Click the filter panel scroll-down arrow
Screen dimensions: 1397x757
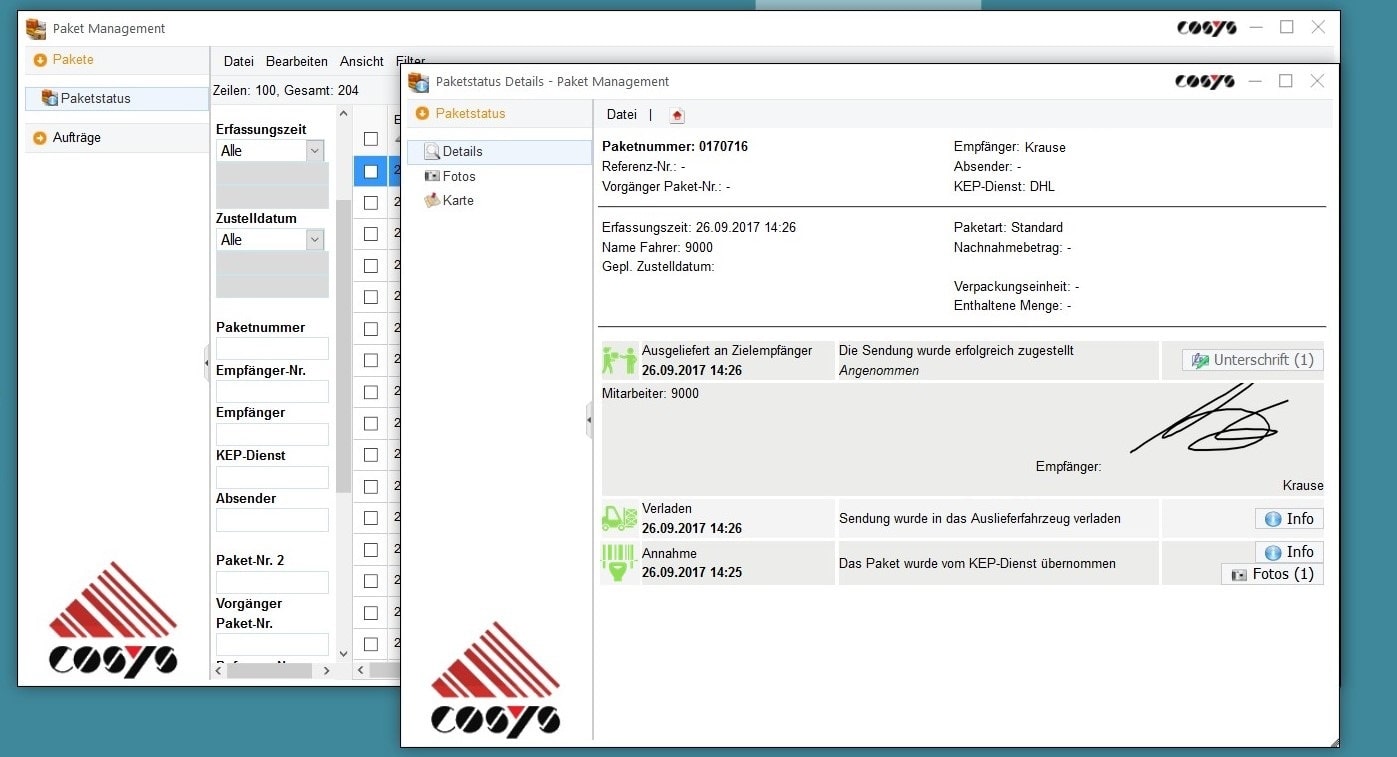point(344,653)
